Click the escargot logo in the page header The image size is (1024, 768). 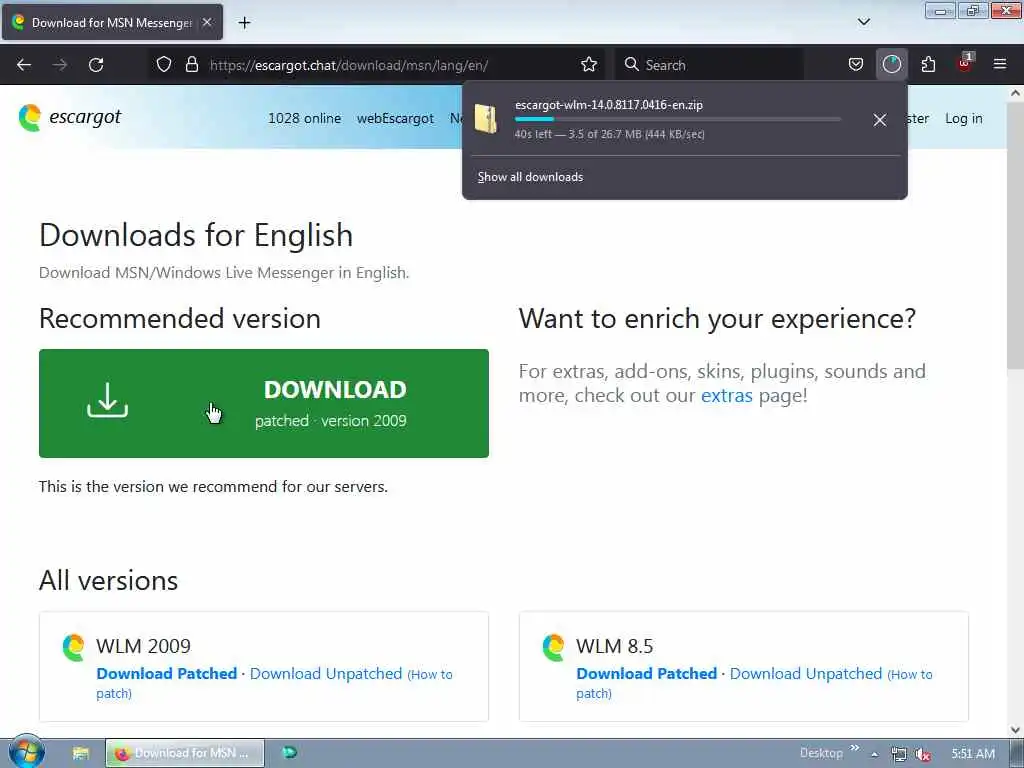(x=70, y=118)
